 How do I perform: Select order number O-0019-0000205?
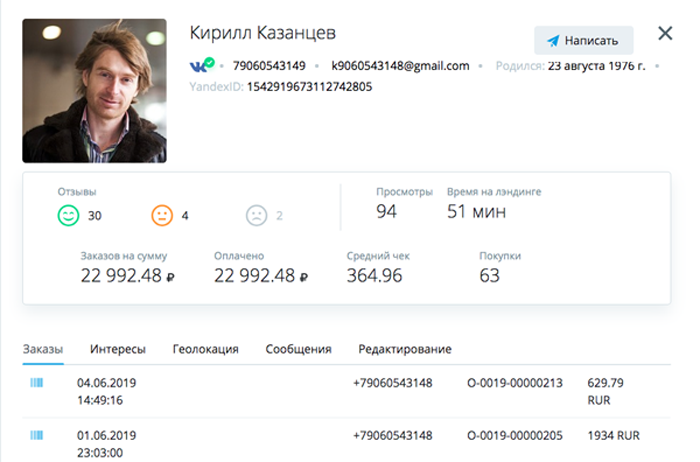tap(515, 436)
